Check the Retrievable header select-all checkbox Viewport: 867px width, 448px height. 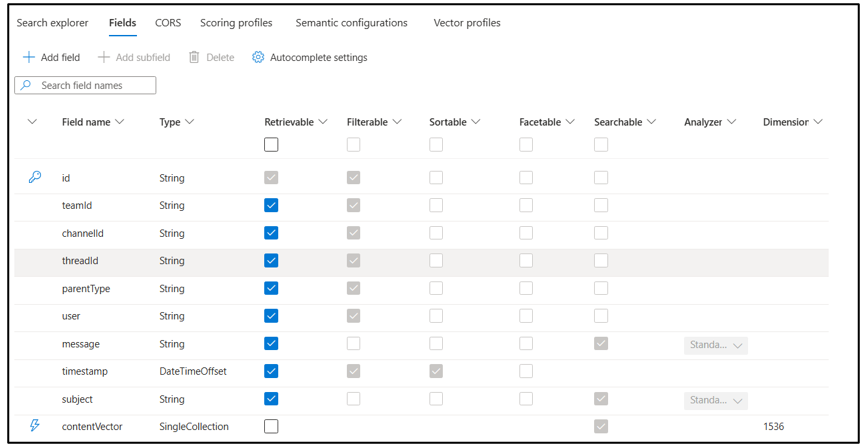point(271,145)
